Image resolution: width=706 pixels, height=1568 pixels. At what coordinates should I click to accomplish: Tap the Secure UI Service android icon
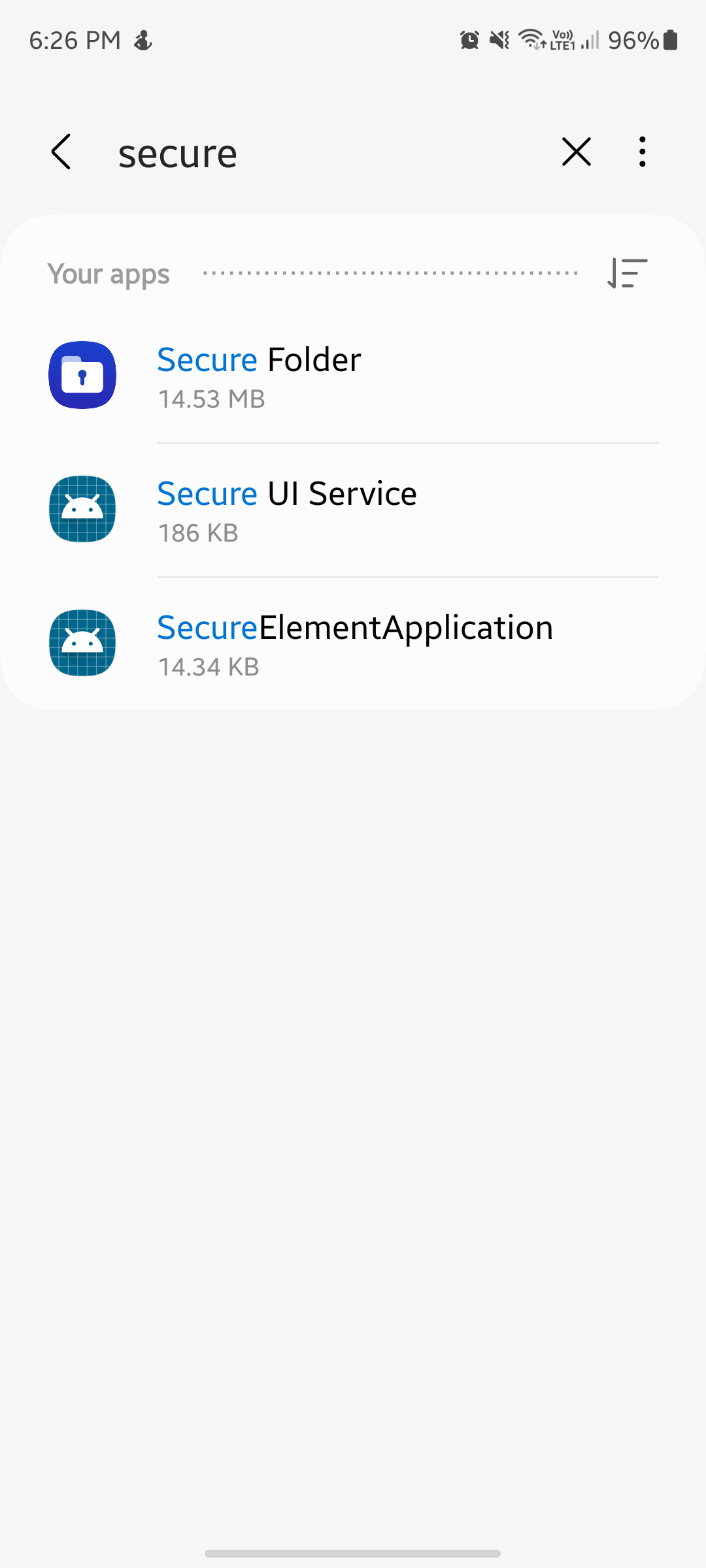[x=81, y=510]
